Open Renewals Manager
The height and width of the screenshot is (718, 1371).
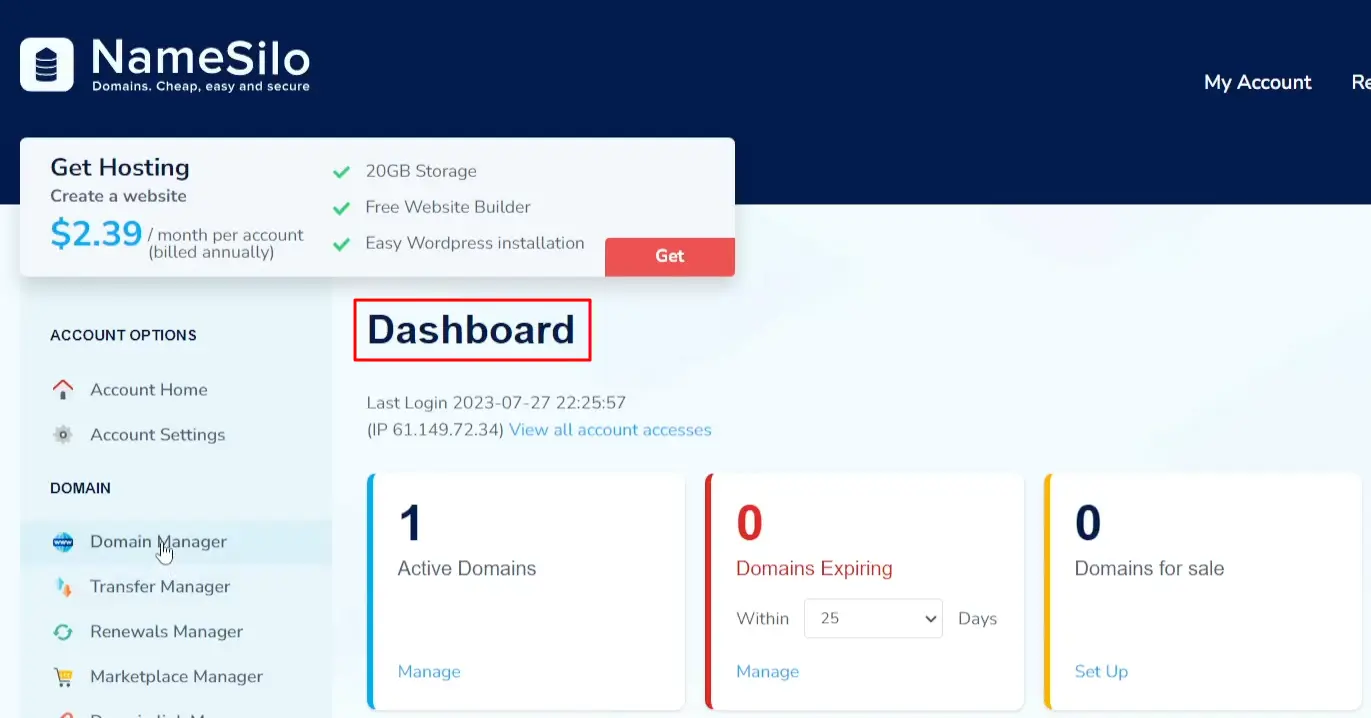[166, 632]
